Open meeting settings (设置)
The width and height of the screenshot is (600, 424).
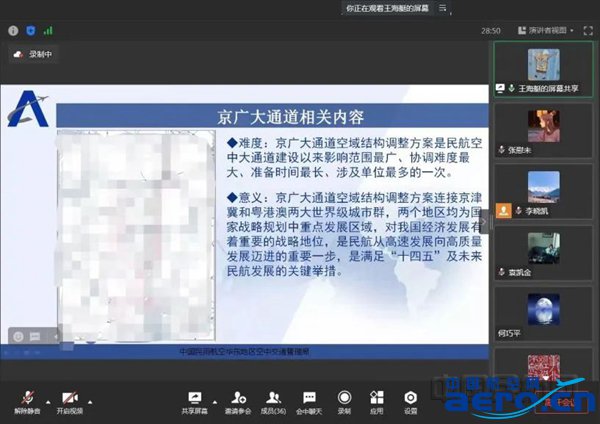(x=410, y=397)
